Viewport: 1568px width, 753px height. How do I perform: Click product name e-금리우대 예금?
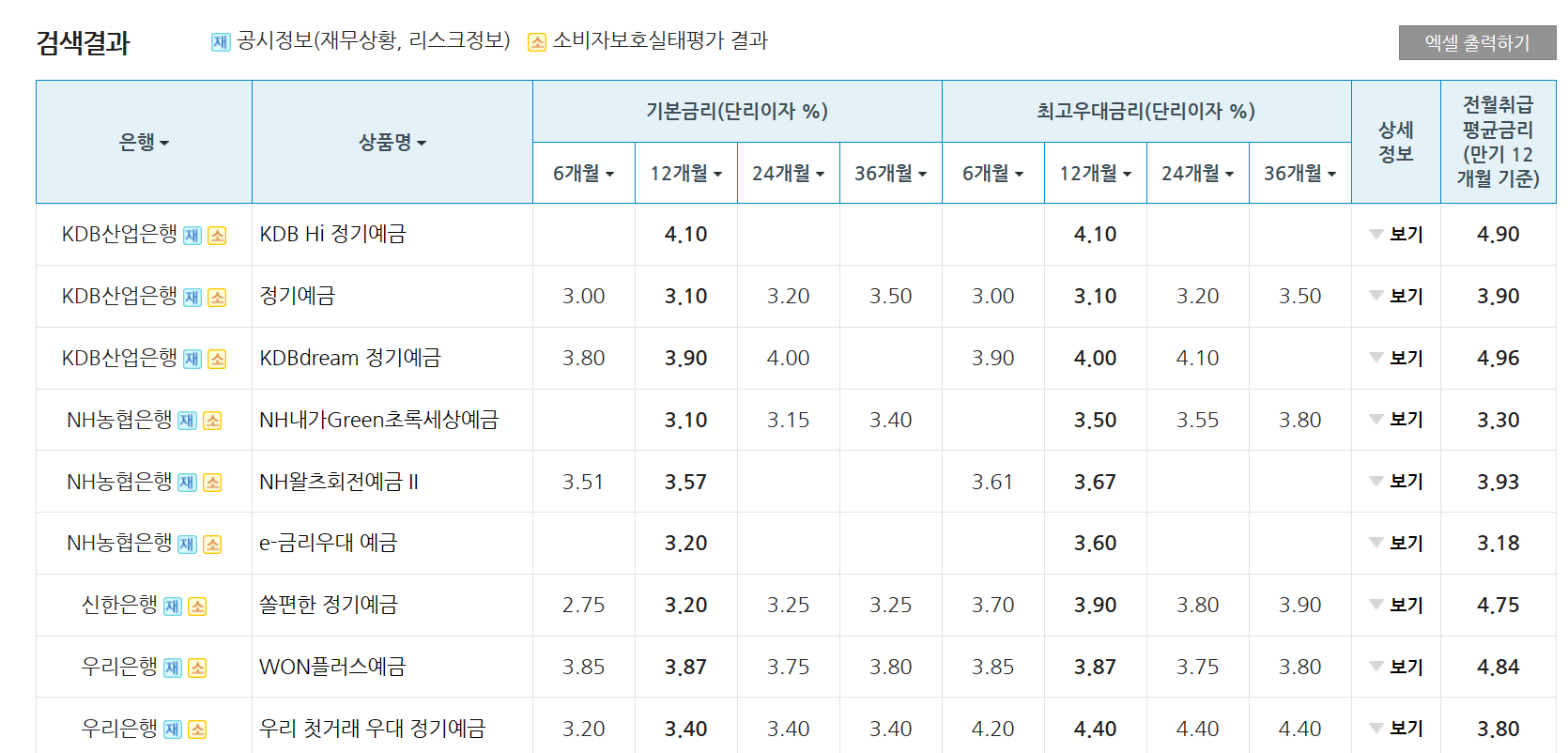point(328,543)
